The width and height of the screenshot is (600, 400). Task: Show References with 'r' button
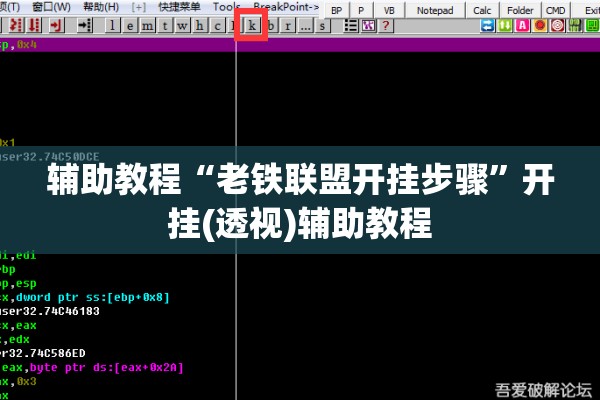287,26
